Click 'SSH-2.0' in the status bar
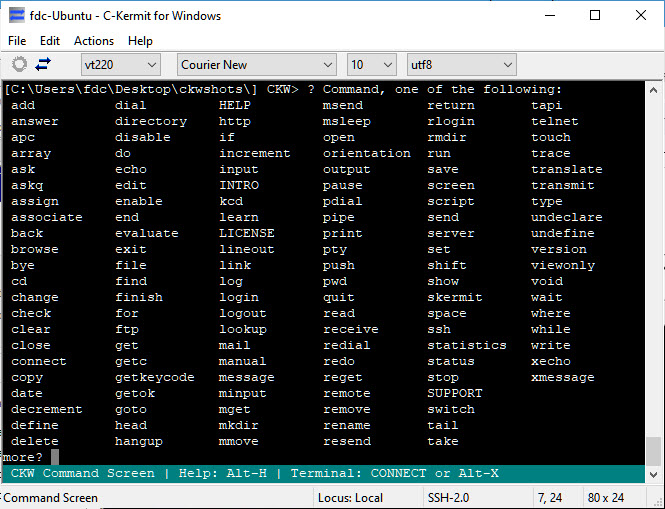This screenshot has height=509, width=665. point(448,498)
